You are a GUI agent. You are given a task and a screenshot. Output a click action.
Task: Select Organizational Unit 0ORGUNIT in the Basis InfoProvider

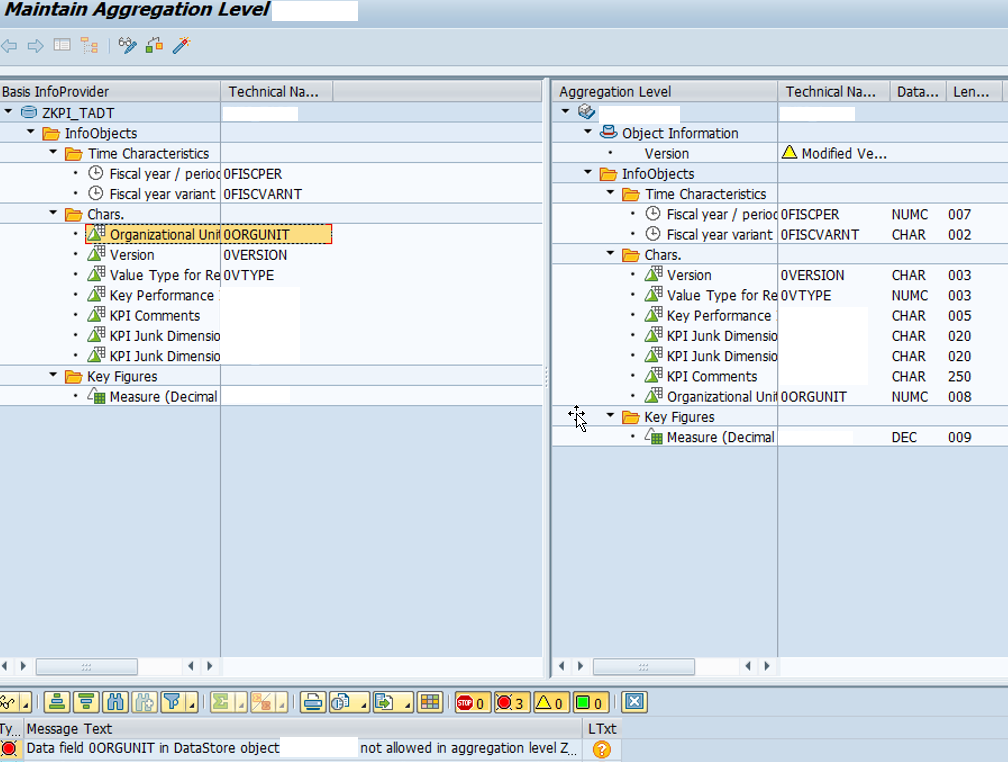point(208,234)
